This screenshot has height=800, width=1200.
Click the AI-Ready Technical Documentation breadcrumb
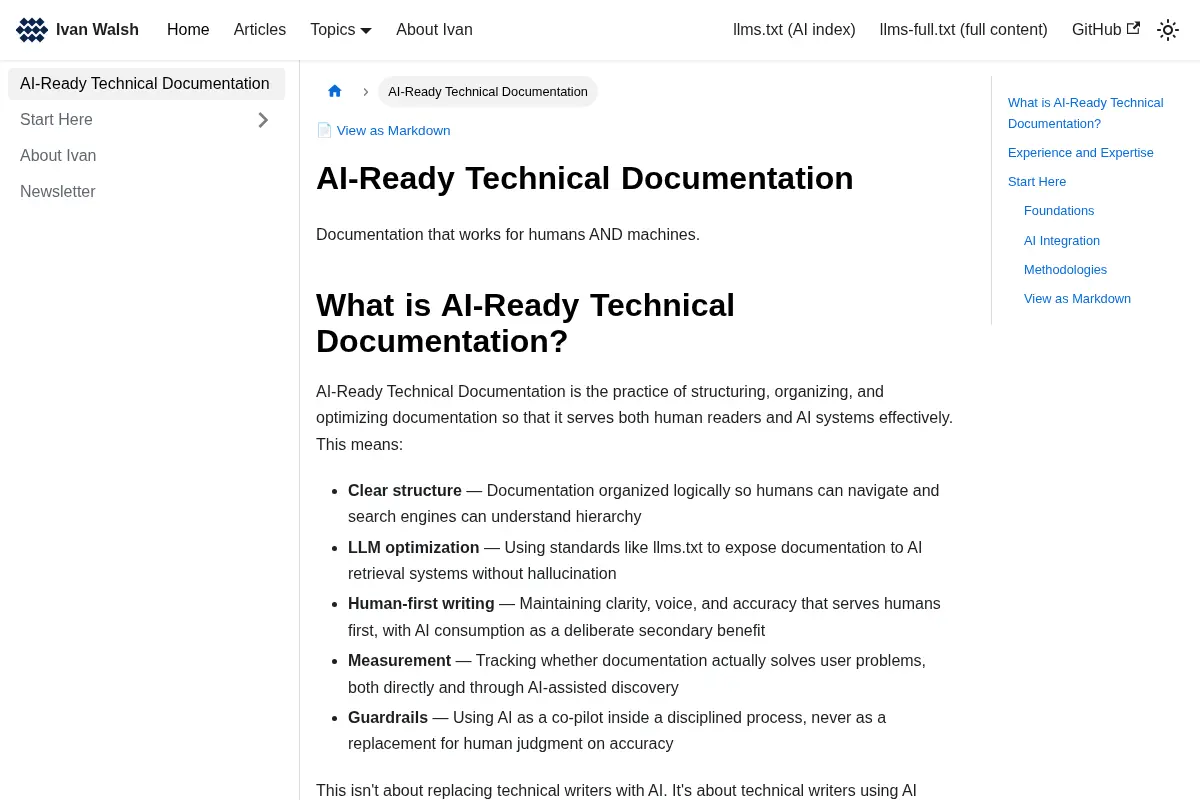[x=488, y=91]
